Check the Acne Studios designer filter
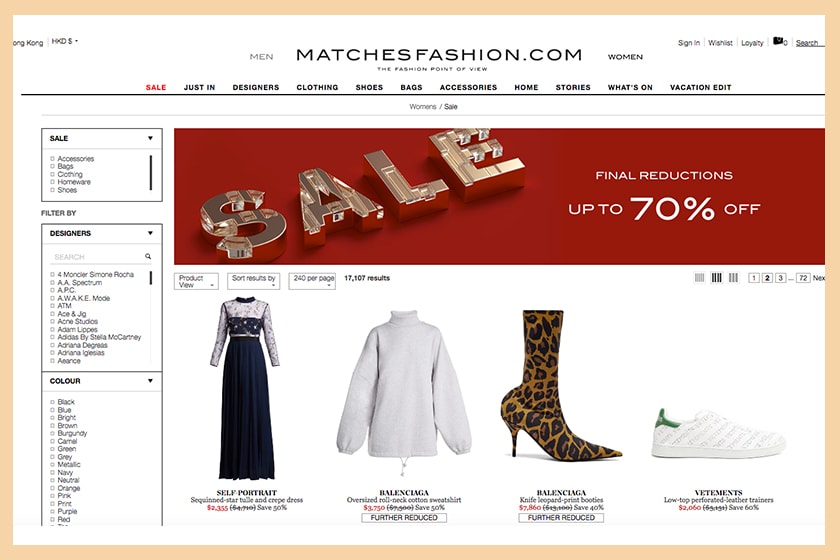Screen dimensions: 840x560 coord(52,322)
